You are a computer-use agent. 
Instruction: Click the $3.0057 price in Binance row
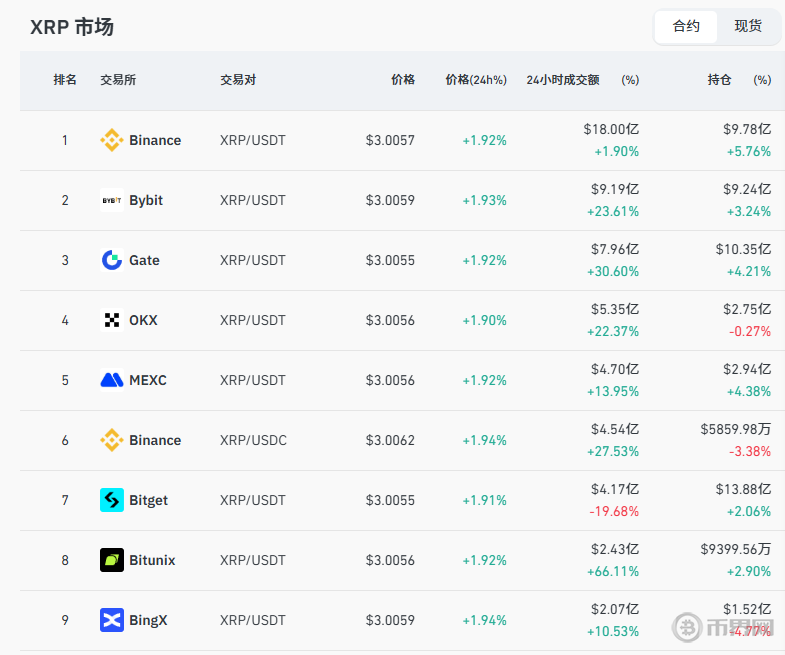[390, 140]
